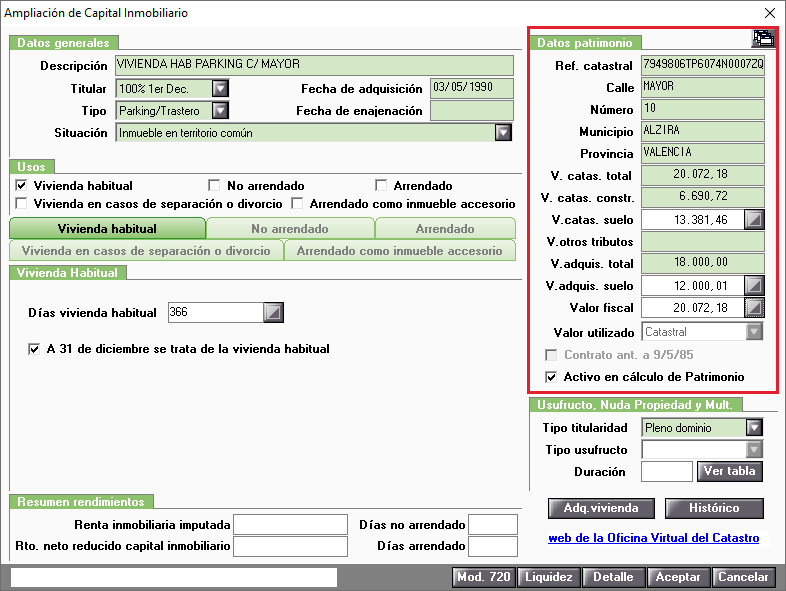Click the Ref. catastral field
Screen dimensions: 786x591
tap(703, 65)
